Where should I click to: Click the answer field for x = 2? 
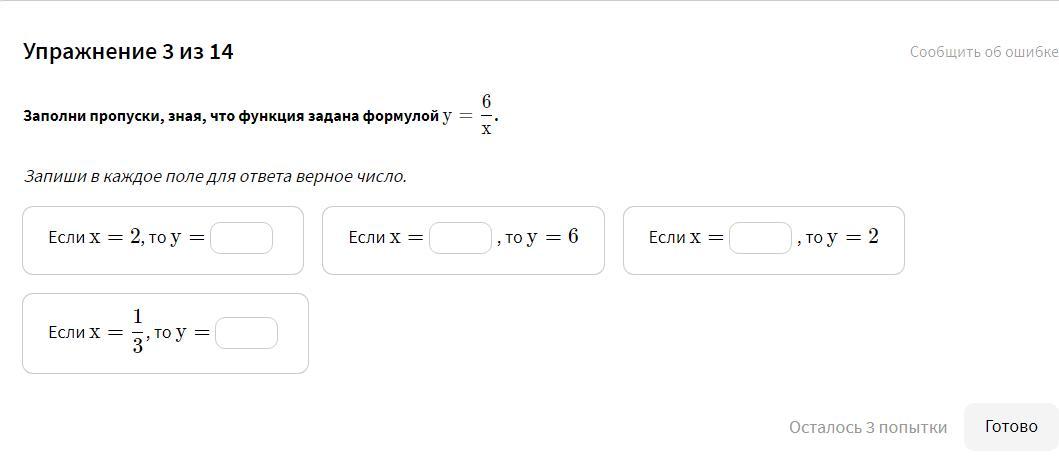pos(241,238)
